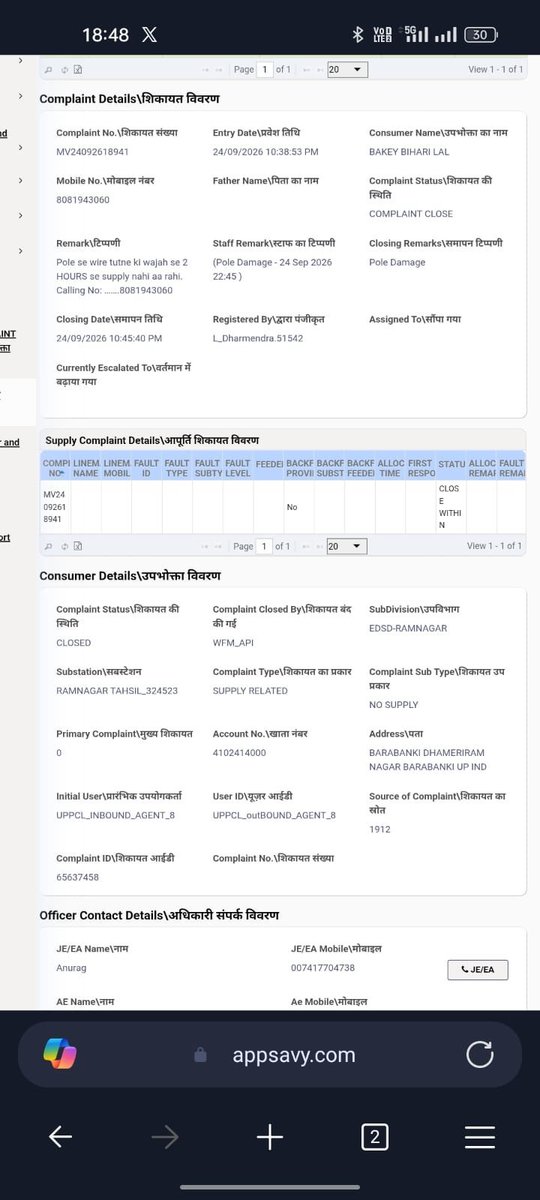The image size is (540, 1200).
Task: Click page number field above Complaint Details
Action: 265,69
